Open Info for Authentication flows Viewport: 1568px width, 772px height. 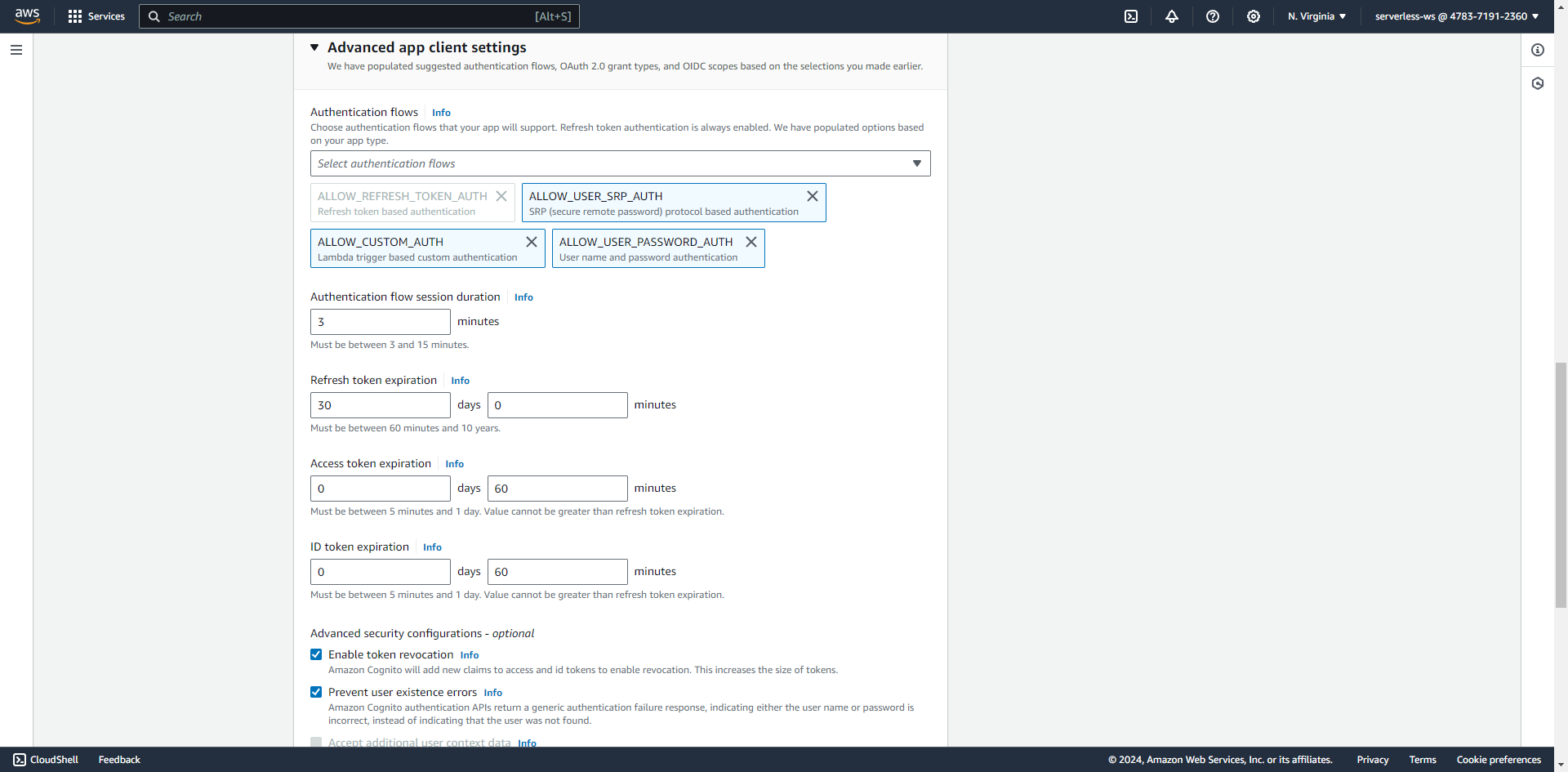coord(441,113)
